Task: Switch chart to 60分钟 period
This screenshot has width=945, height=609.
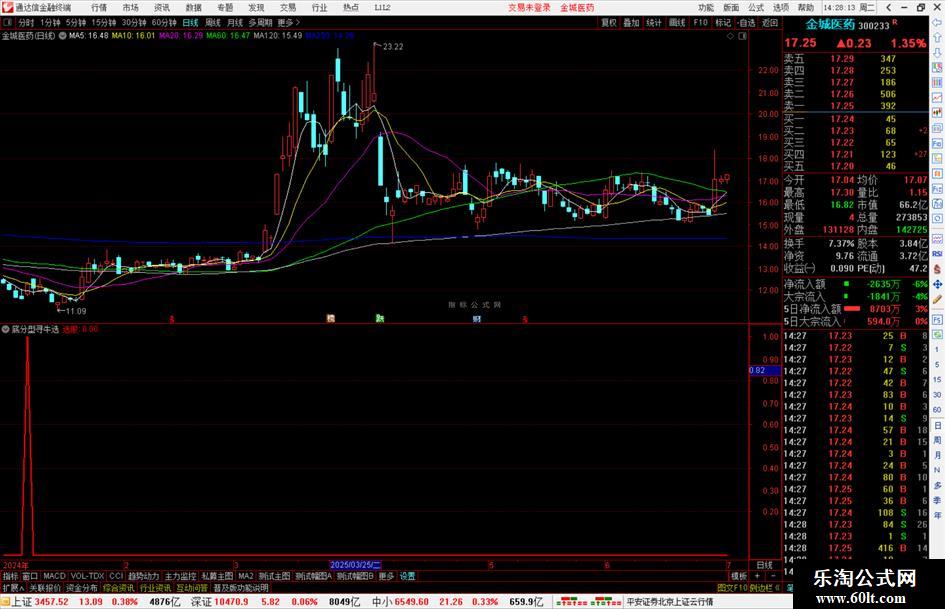Action: coord(164,22)
